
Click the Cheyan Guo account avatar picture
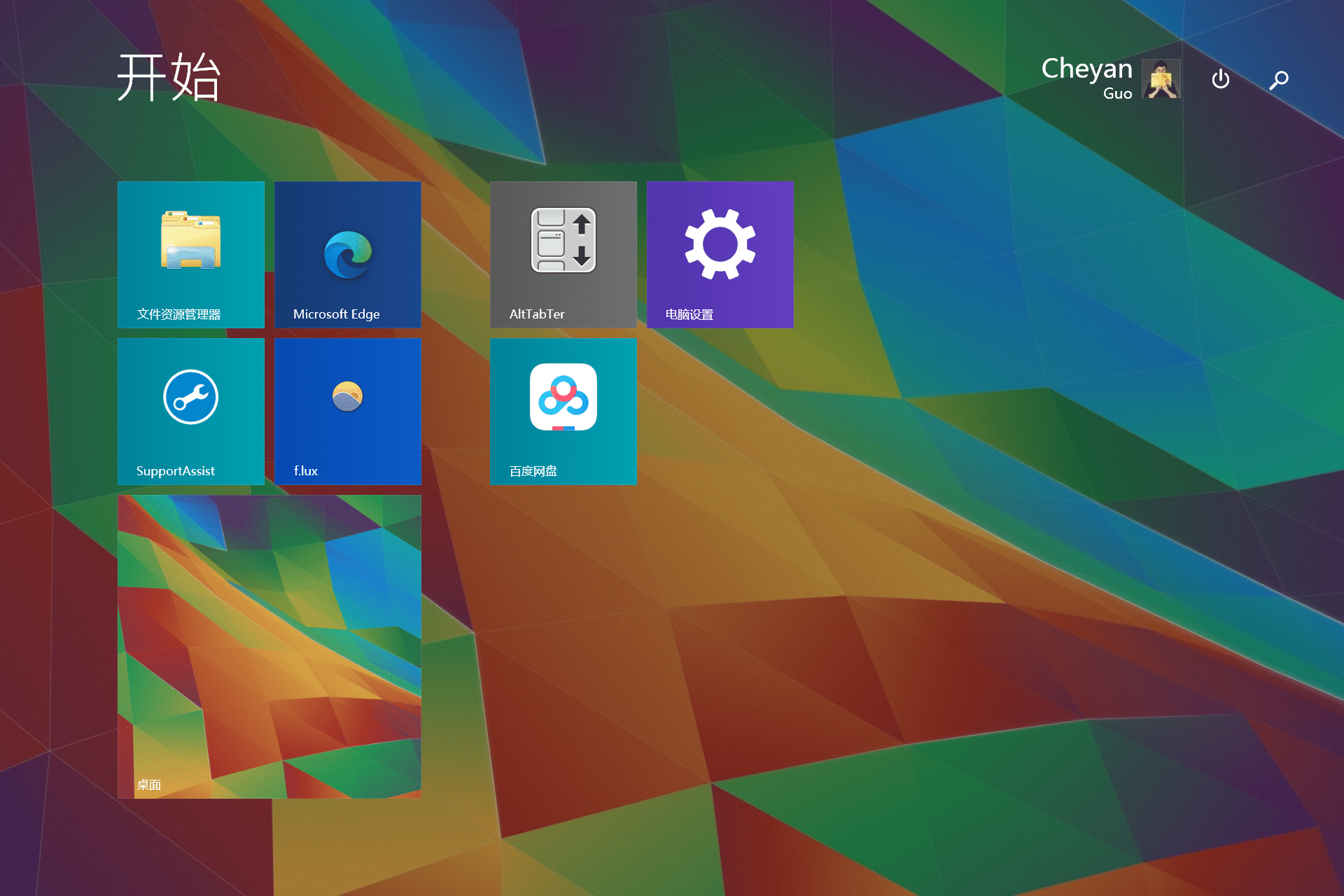pyautogui.click(x=1161, y=79)
